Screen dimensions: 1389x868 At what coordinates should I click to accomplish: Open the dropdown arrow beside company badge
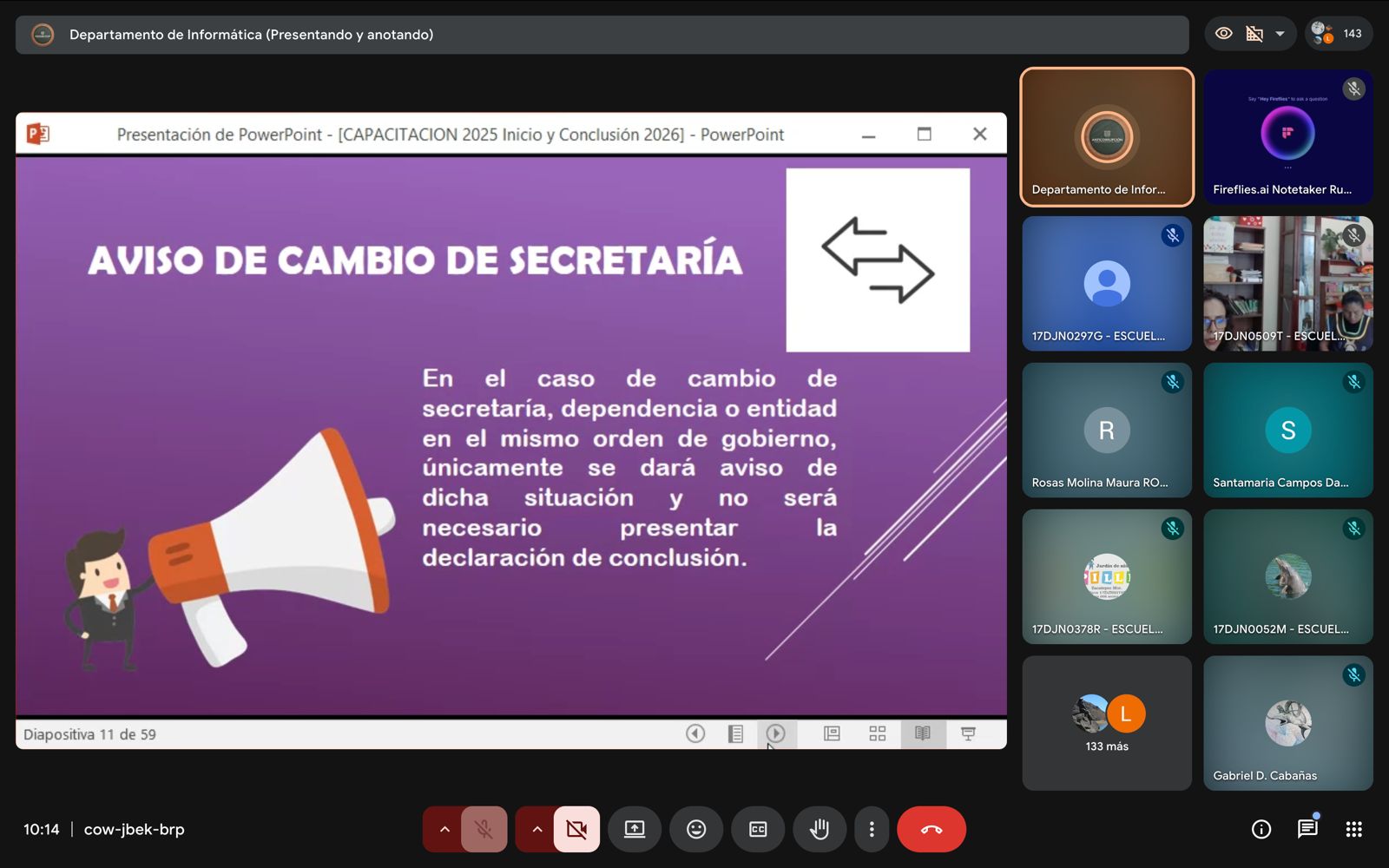[1280, 34]
